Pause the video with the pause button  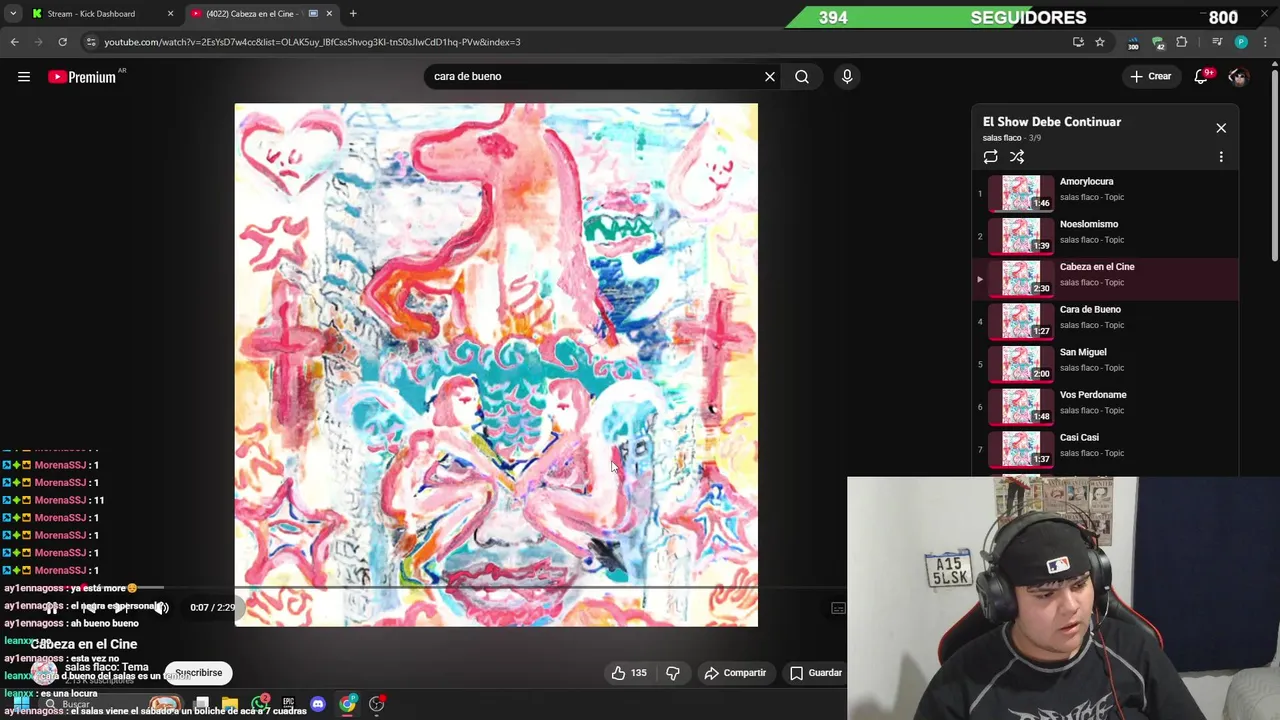click(52, 608)
